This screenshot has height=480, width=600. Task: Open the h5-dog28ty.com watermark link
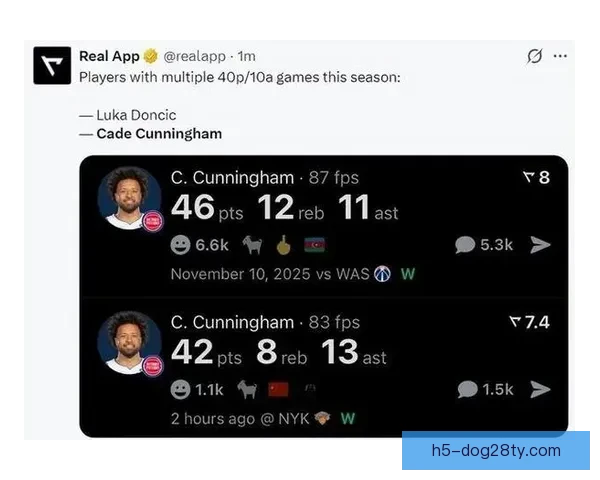[496, 451]
